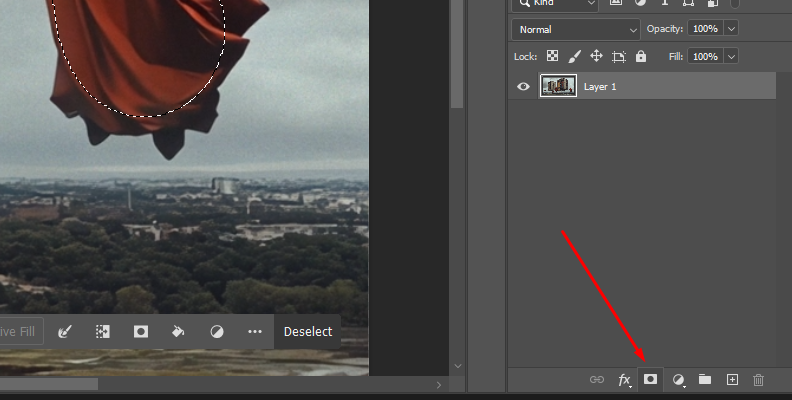
Task: Open the Normal blend mode dropdown
Action: click(x=575, y=30)
